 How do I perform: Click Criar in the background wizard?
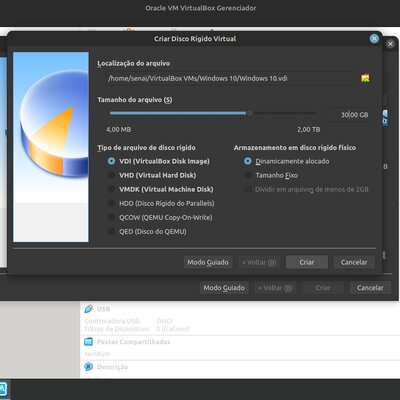(323, 288)
